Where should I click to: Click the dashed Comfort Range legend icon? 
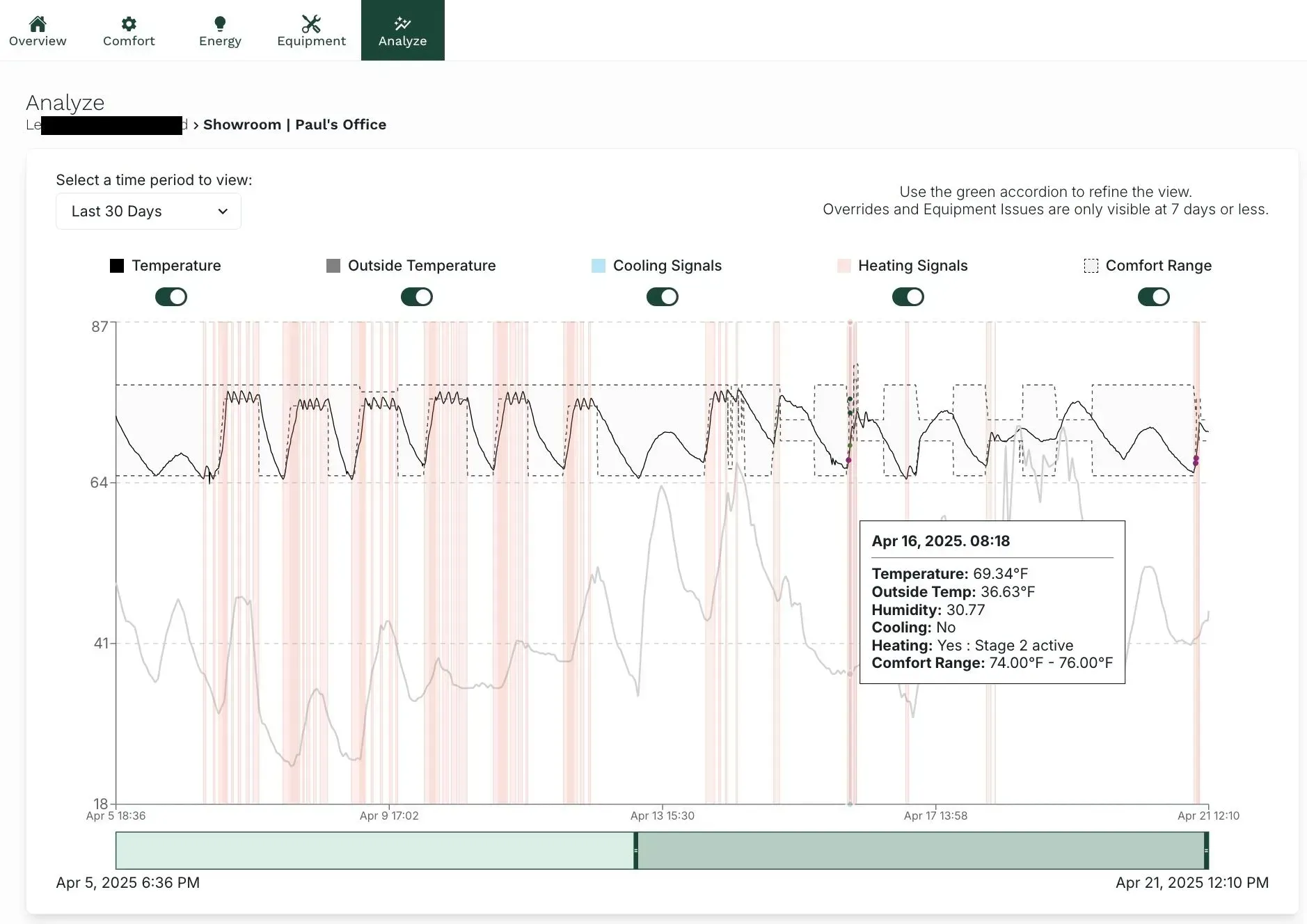[1091, 266]
